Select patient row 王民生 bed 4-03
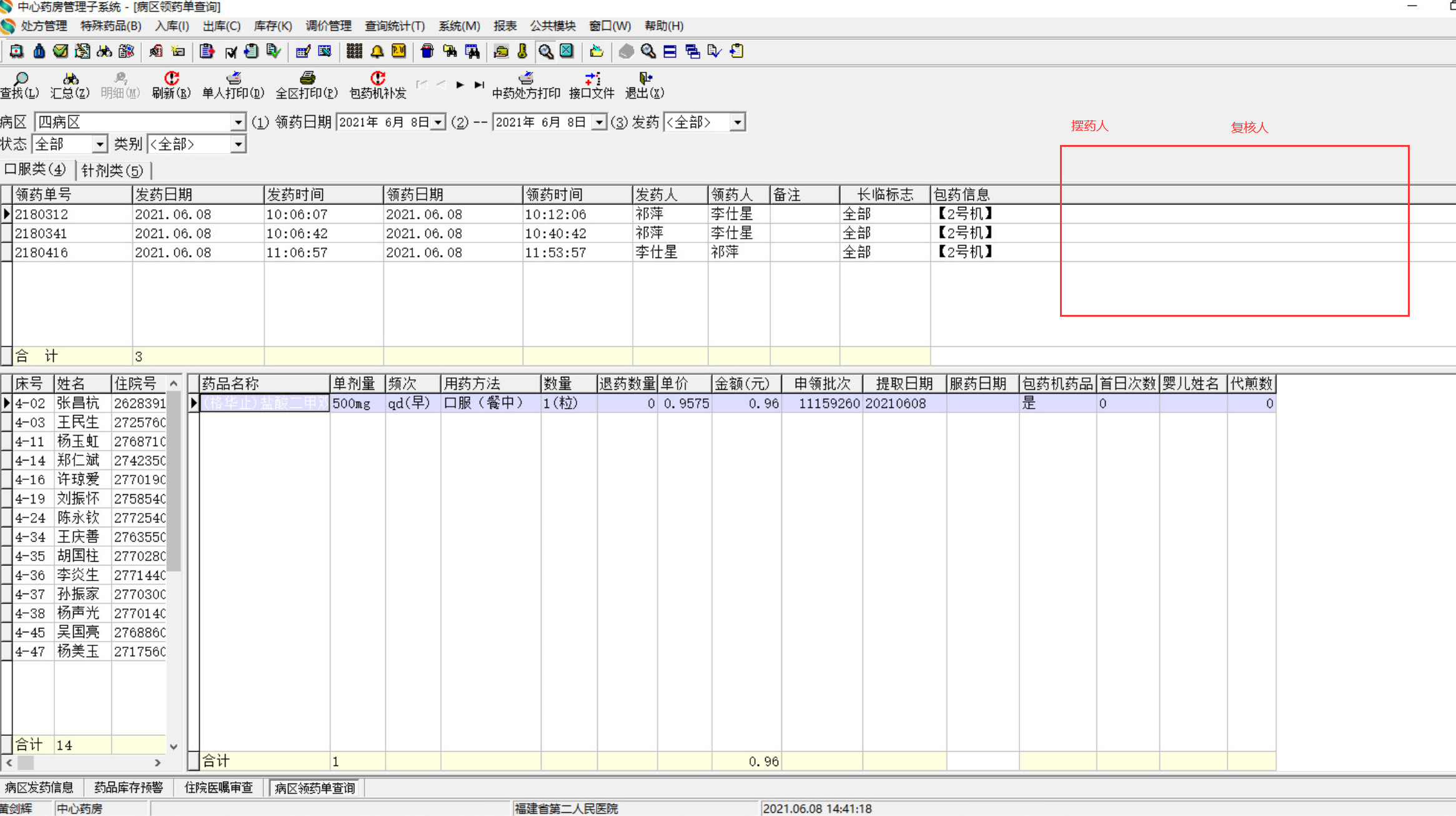 coord(78,422)
